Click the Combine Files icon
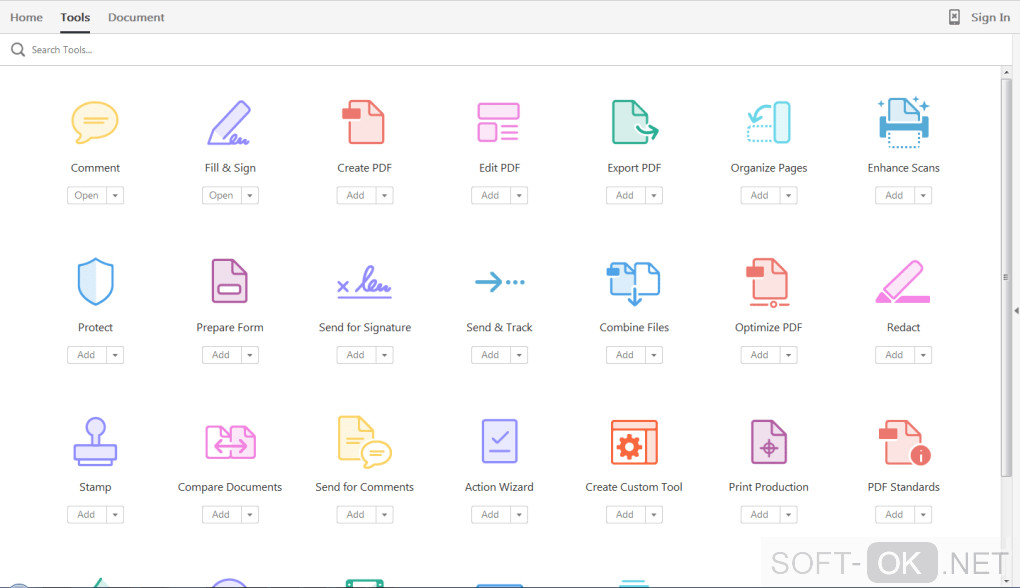This screenshot has width=1020, height=588. coord(634,284)
